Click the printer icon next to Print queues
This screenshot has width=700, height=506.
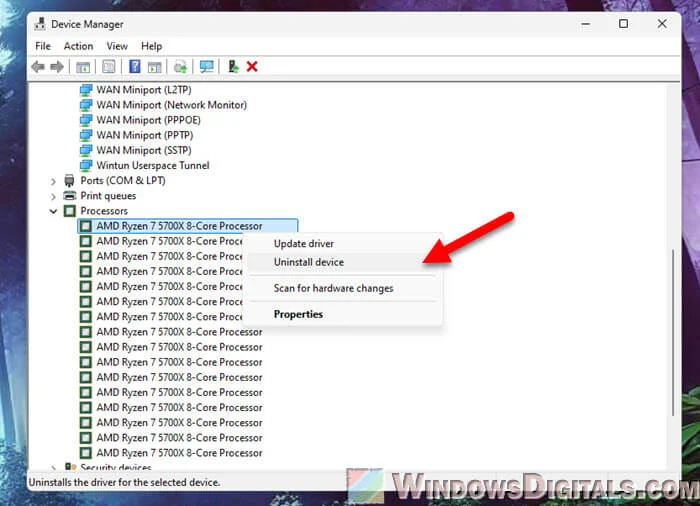click(x=70, y=196)
